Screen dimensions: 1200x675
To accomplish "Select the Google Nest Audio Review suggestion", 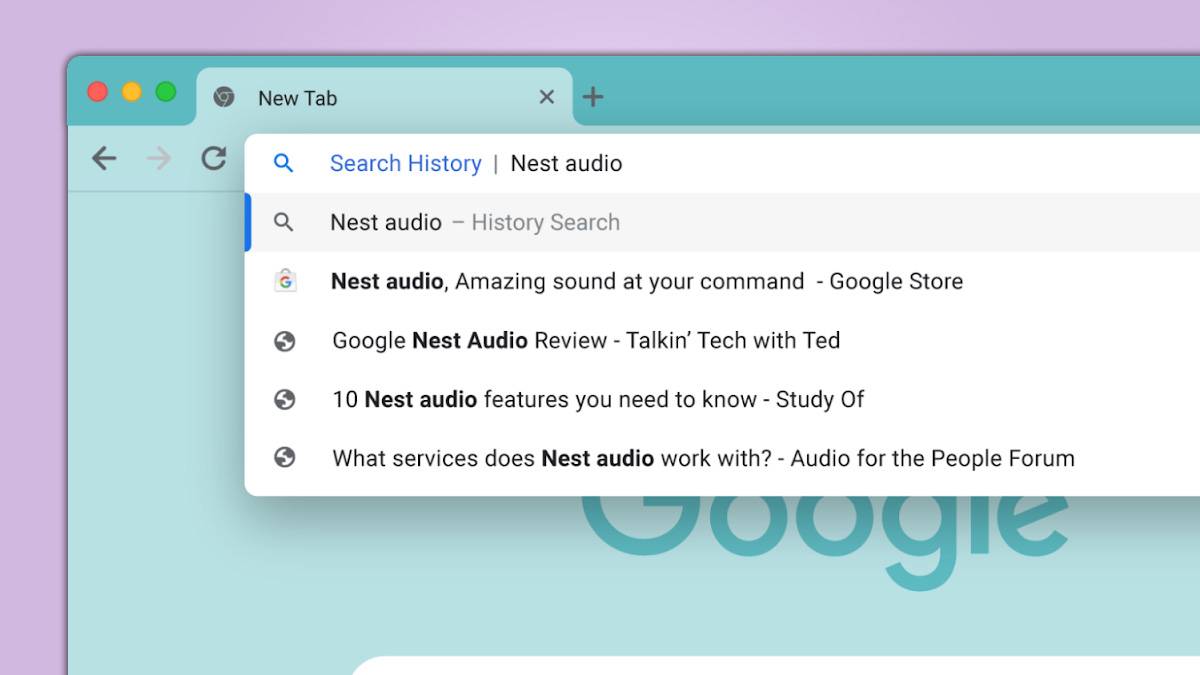I will 584,340.
